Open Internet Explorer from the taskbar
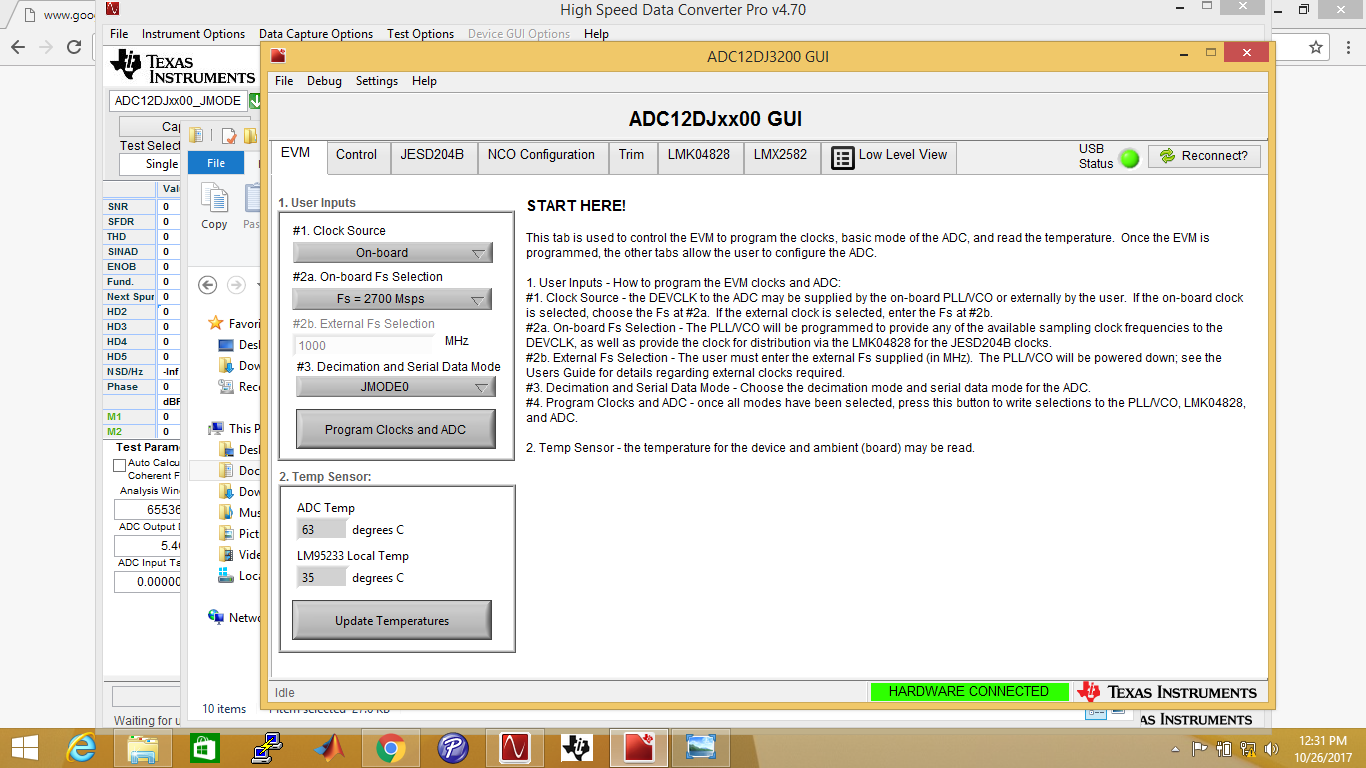The height and width of the screenshot is (768, 1366). 81,748
